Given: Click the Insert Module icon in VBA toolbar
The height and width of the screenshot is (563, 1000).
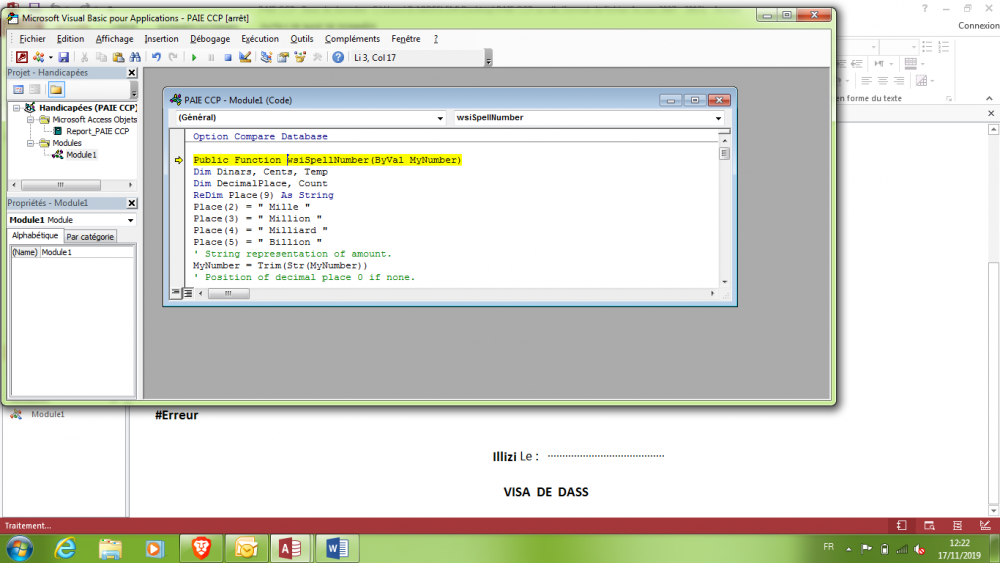Looking at the screenshot, I should [39, 57].
